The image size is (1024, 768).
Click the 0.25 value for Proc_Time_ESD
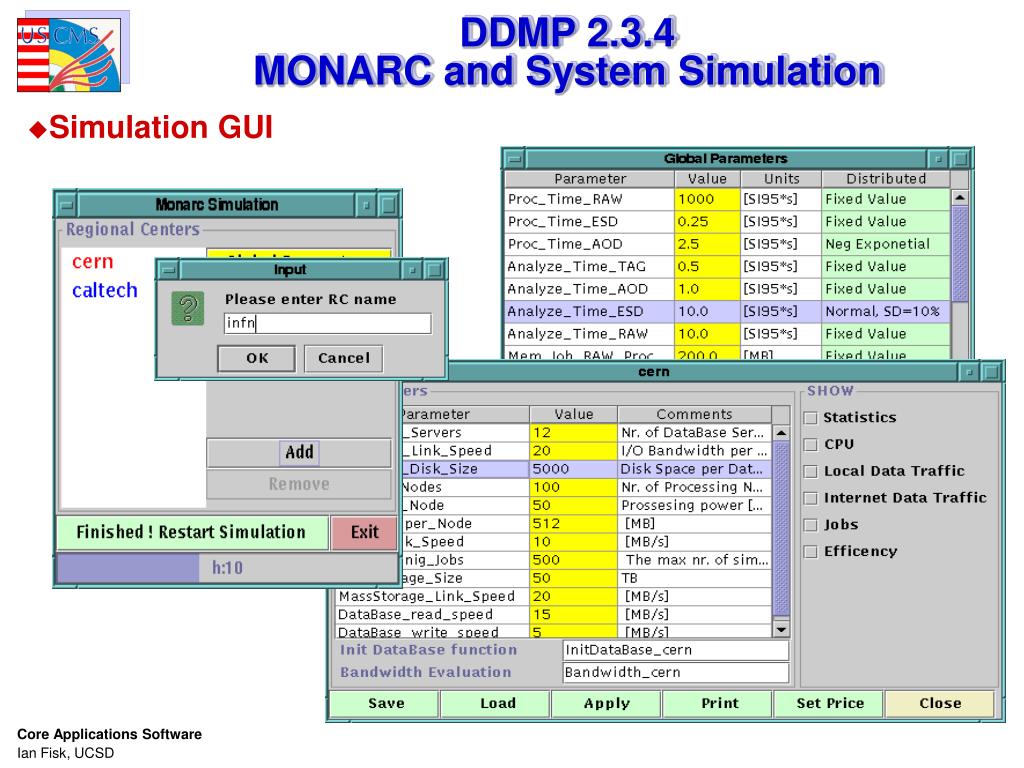pos(707,222)
